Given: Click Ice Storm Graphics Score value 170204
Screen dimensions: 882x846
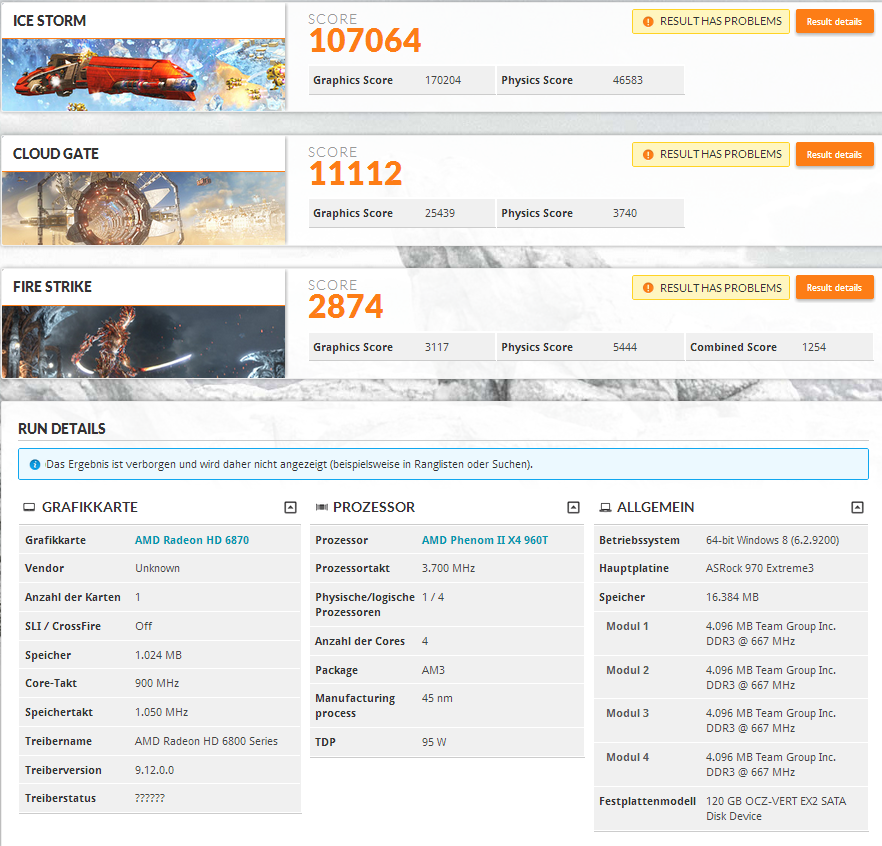Looking at the screenshot, I should click(x=443, y=80).
